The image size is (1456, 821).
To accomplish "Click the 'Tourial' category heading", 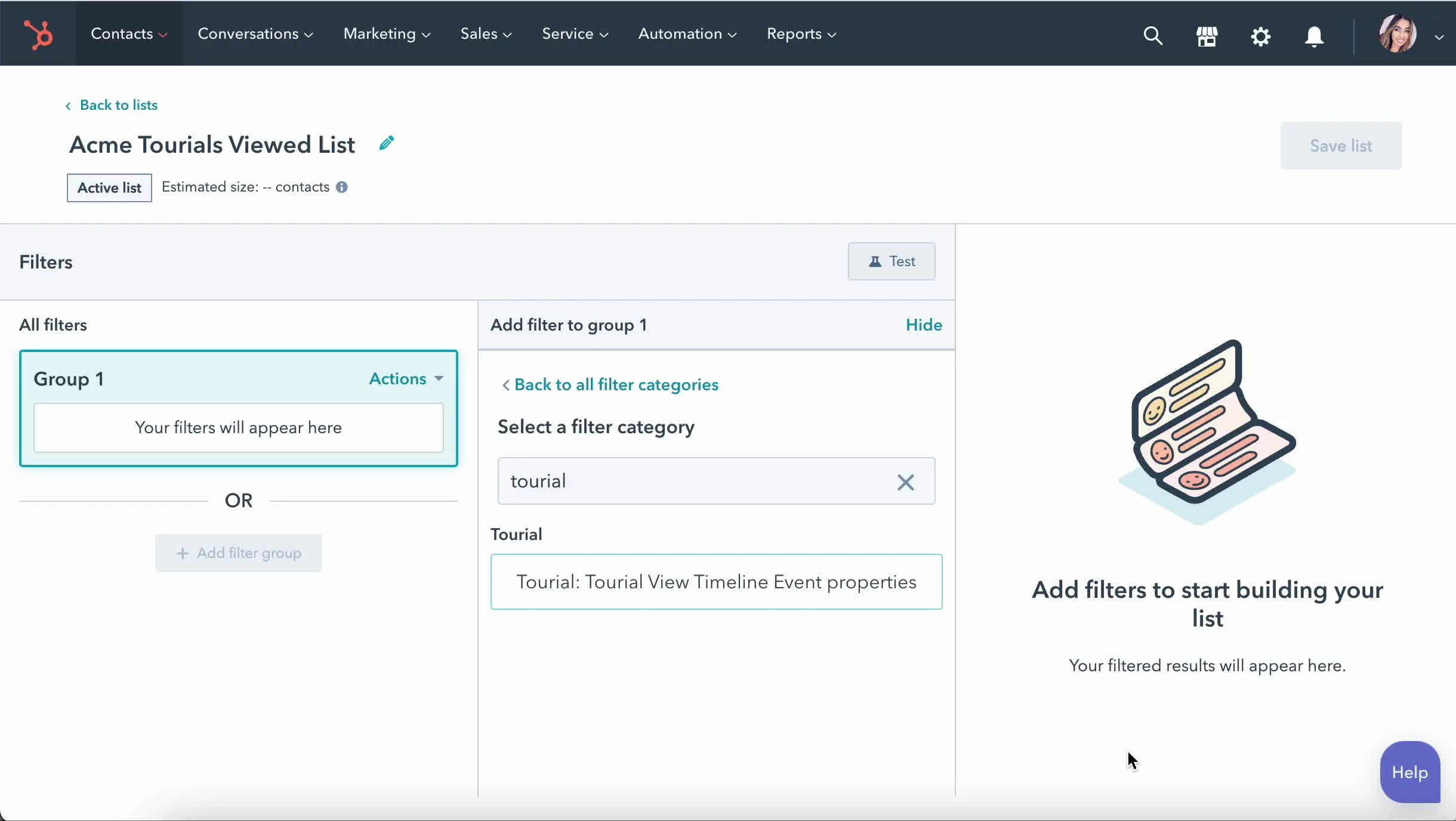I will coord(516,534).
